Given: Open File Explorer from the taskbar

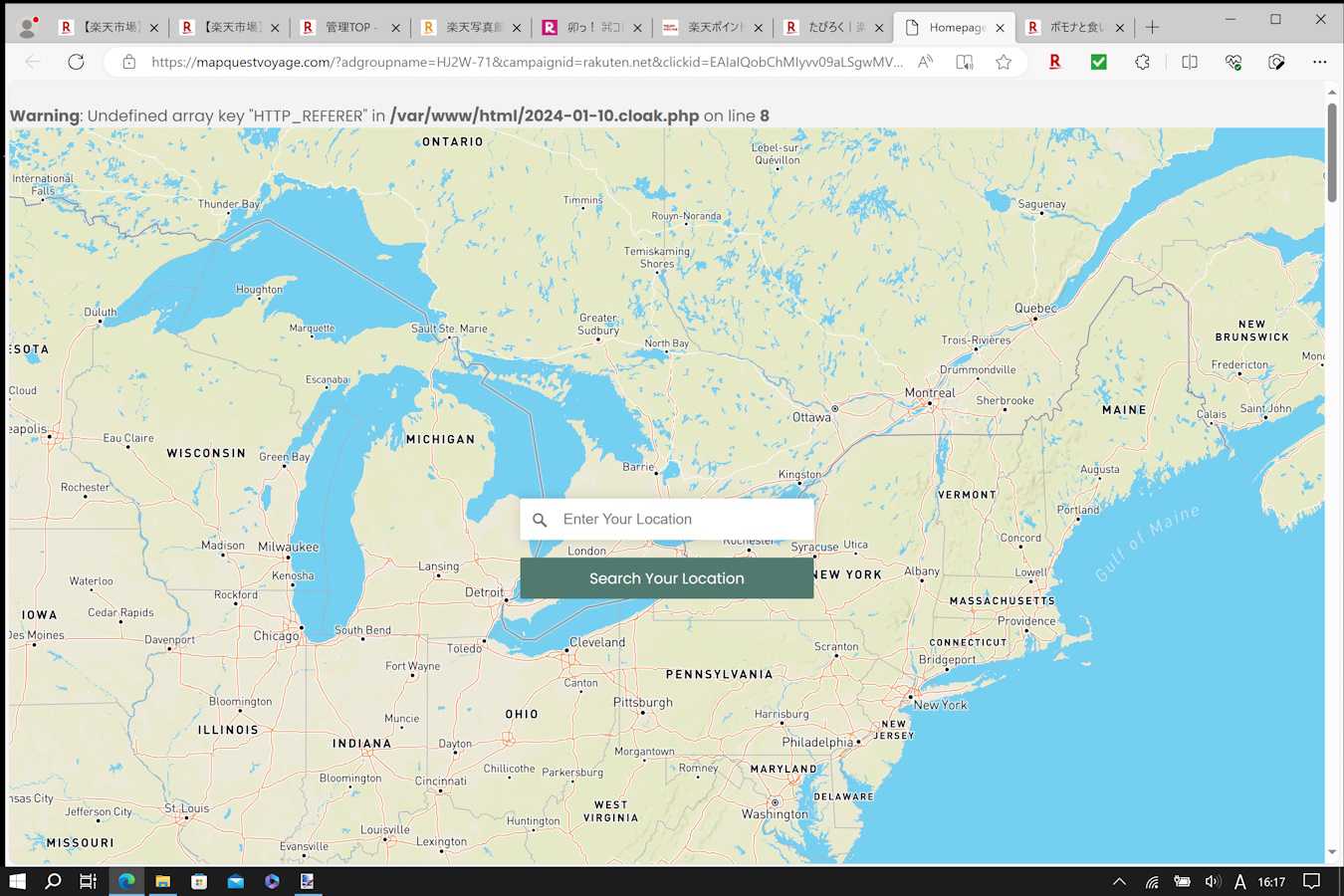Looking at the screenshot, I should 163,881.
